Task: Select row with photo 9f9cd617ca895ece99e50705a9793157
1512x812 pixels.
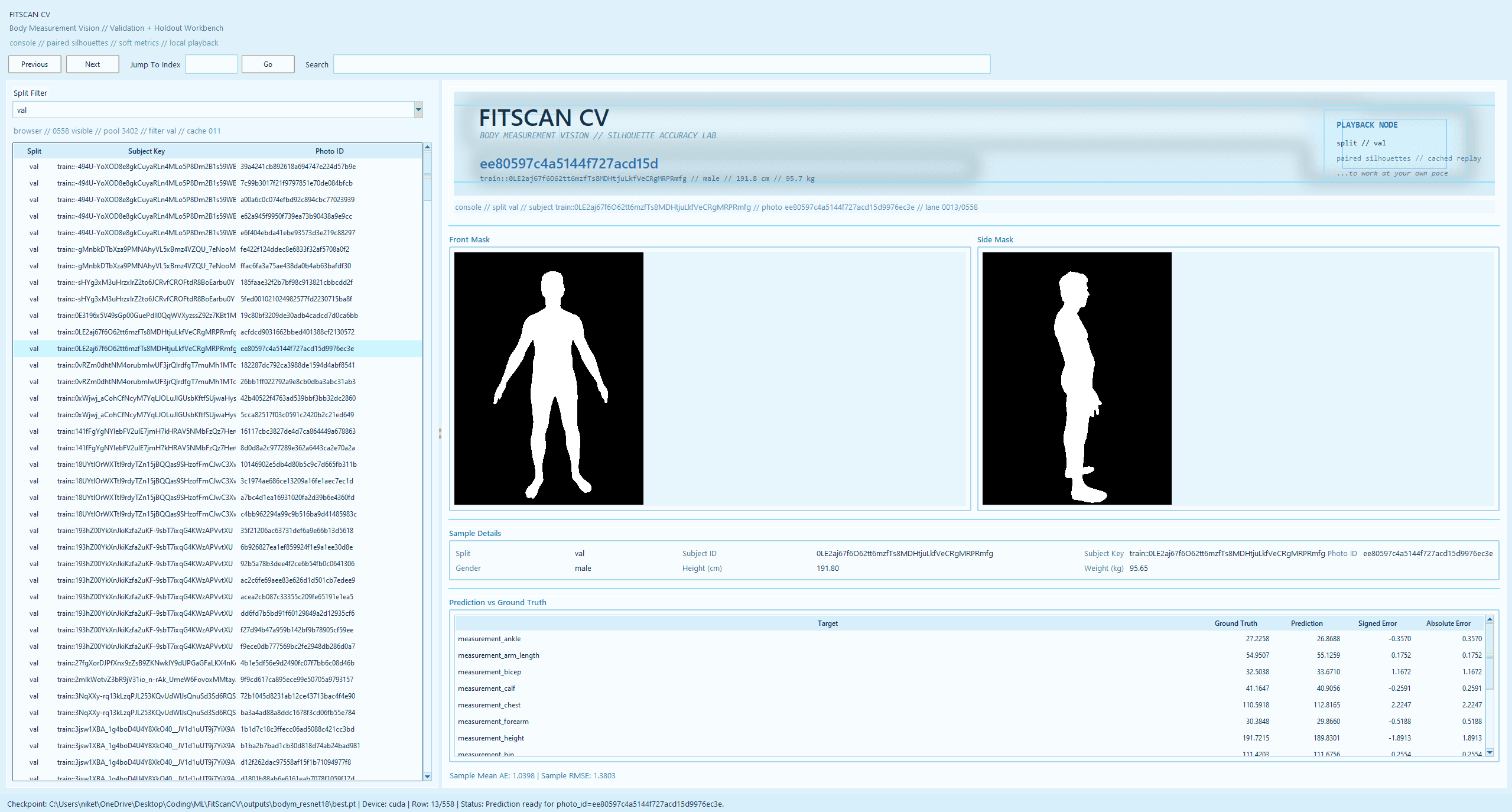Action: coord(217,680)
